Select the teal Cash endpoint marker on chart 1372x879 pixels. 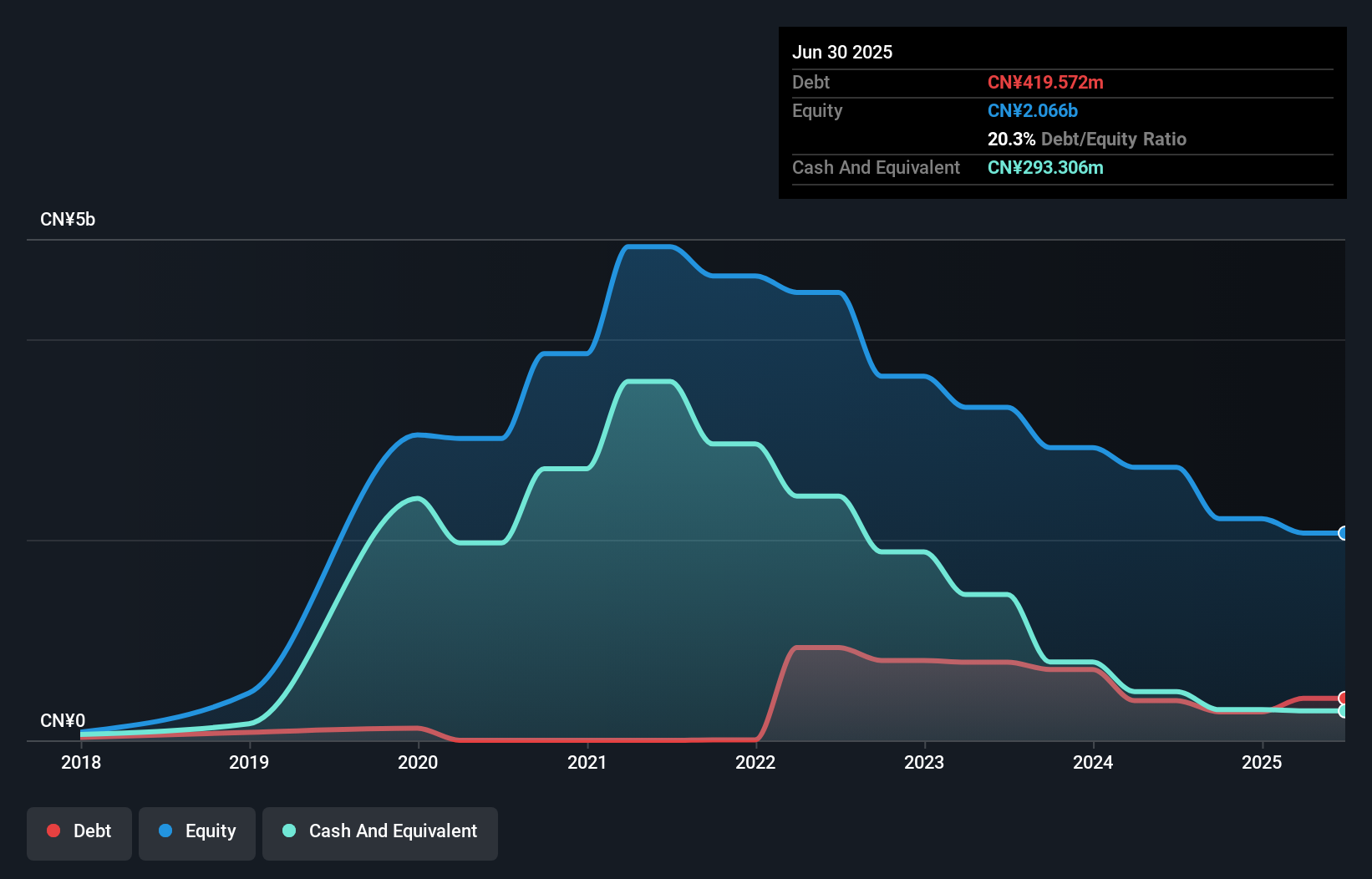(1343, 712)
